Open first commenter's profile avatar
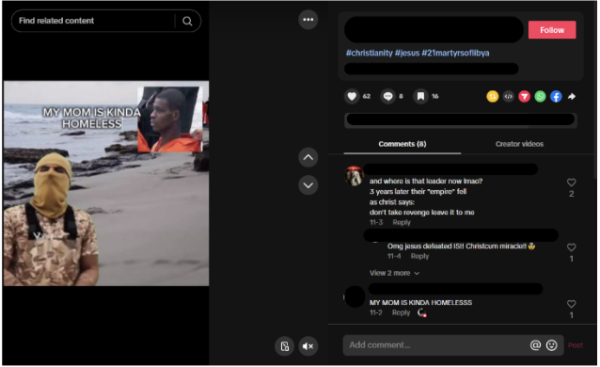The image size is (600, 367). point(354,176)
